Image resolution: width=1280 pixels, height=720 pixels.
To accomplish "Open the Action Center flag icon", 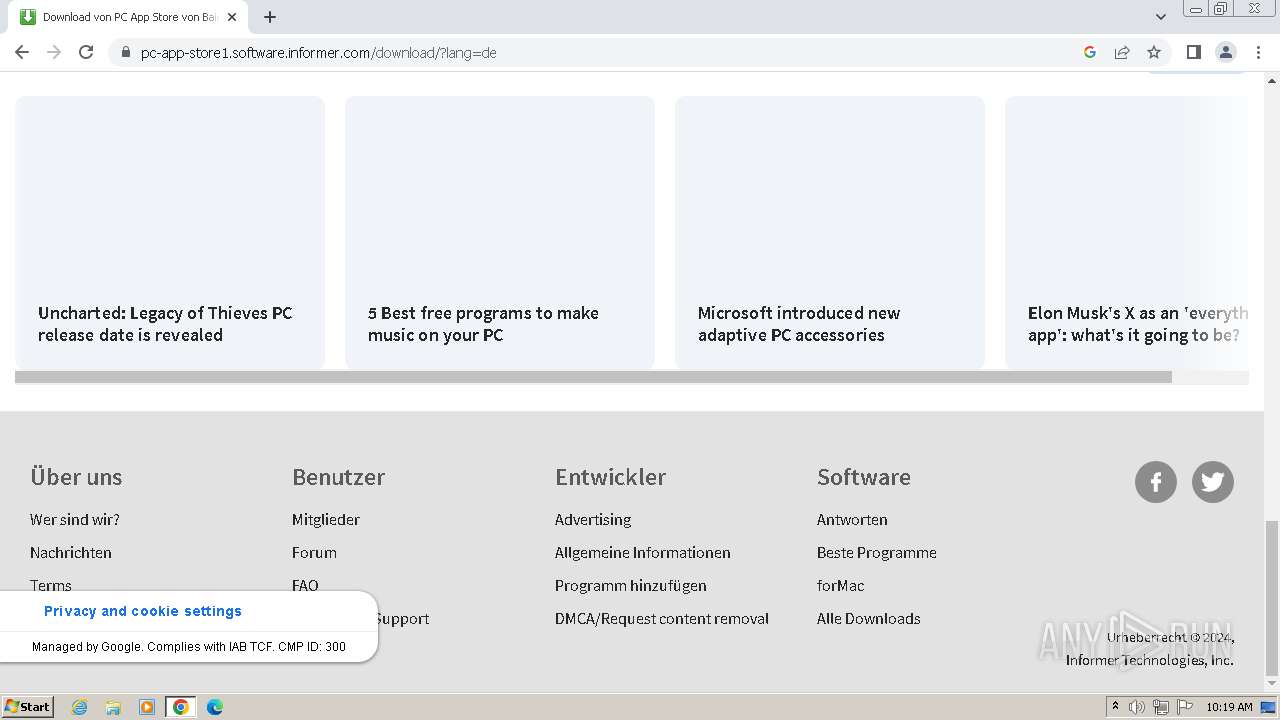I will coord(1185,707).
